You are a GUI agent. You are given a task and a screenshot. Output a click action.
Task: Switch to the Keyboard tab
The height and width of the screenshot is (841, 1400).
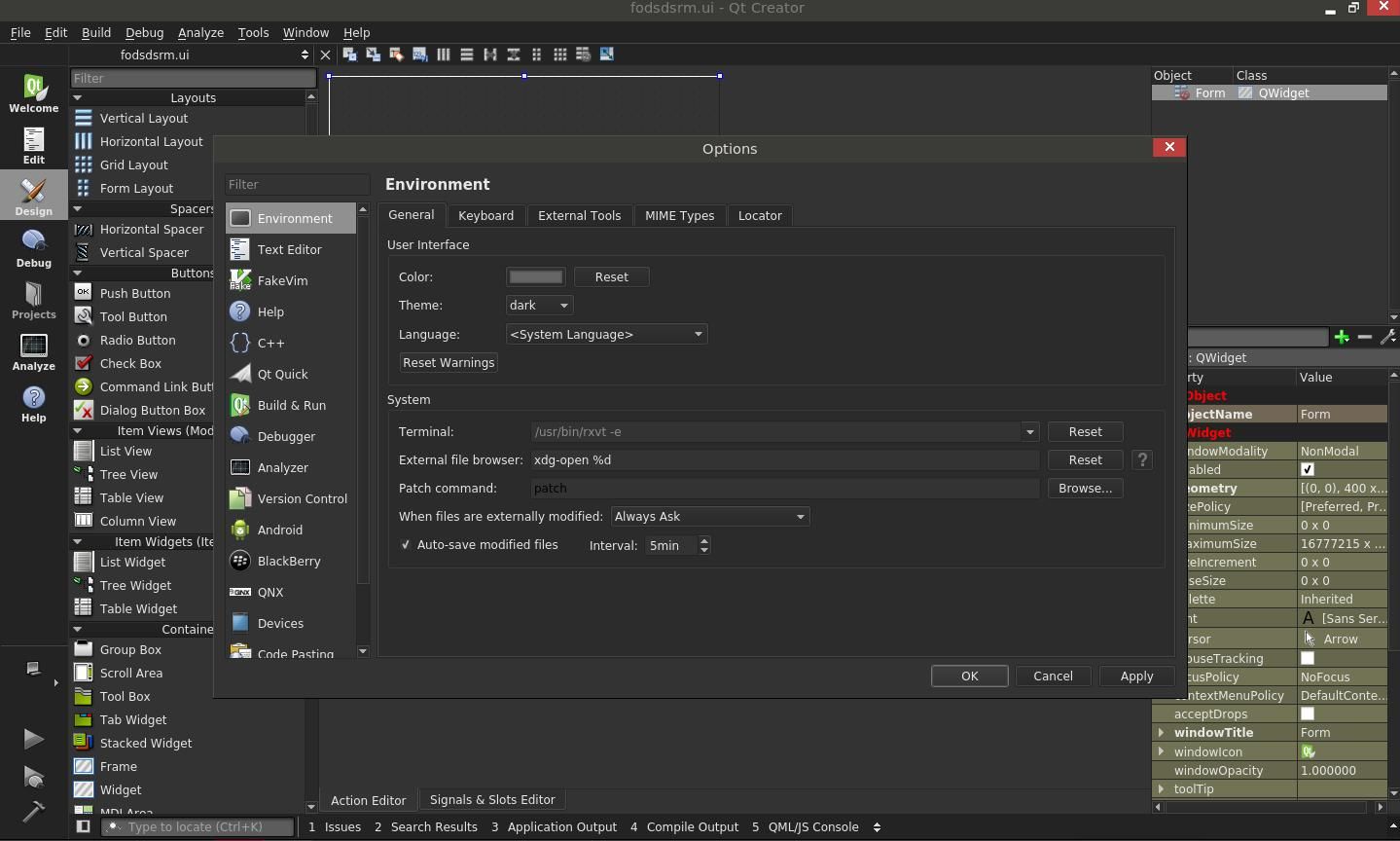(x=485, y=215)
